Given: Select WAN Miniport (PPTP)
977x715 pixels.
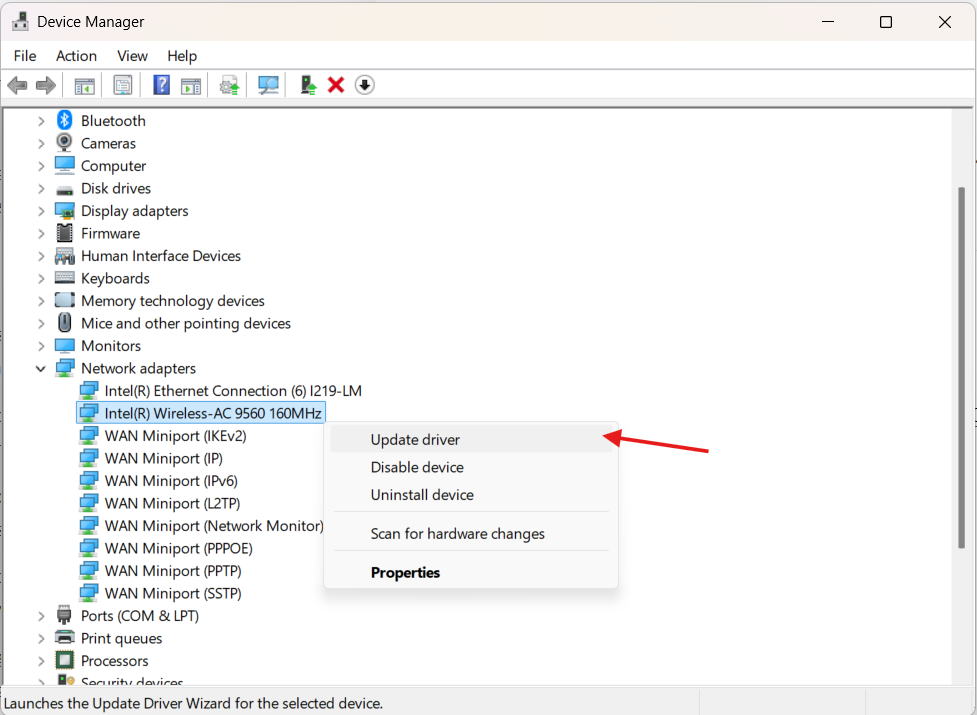Looking at the screenshot, I should click(x=173, y=570).
